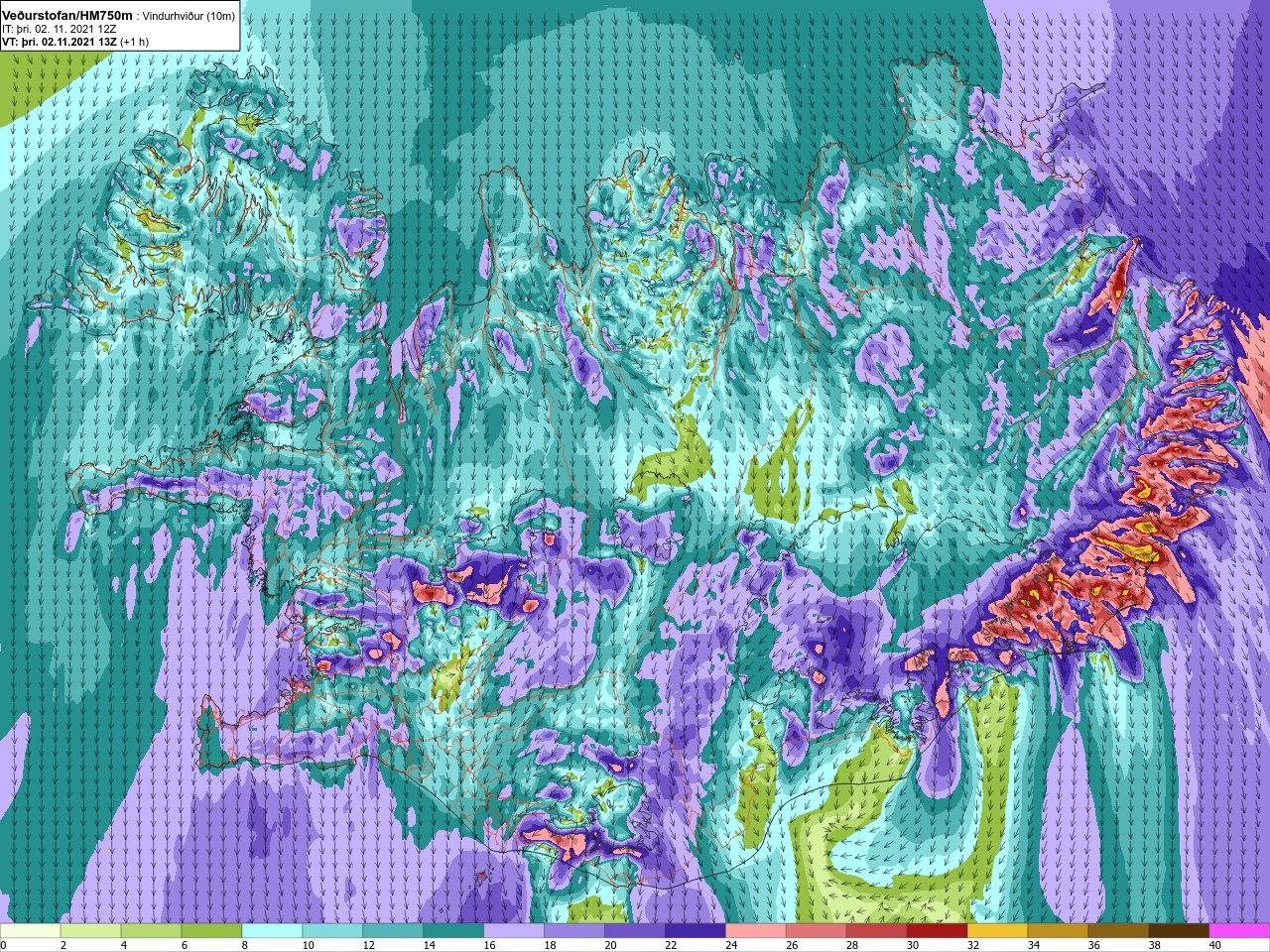Click the light pink 24–26 legend swatch
Viewport: 1270px width, 952px height.
pos(757,932)
